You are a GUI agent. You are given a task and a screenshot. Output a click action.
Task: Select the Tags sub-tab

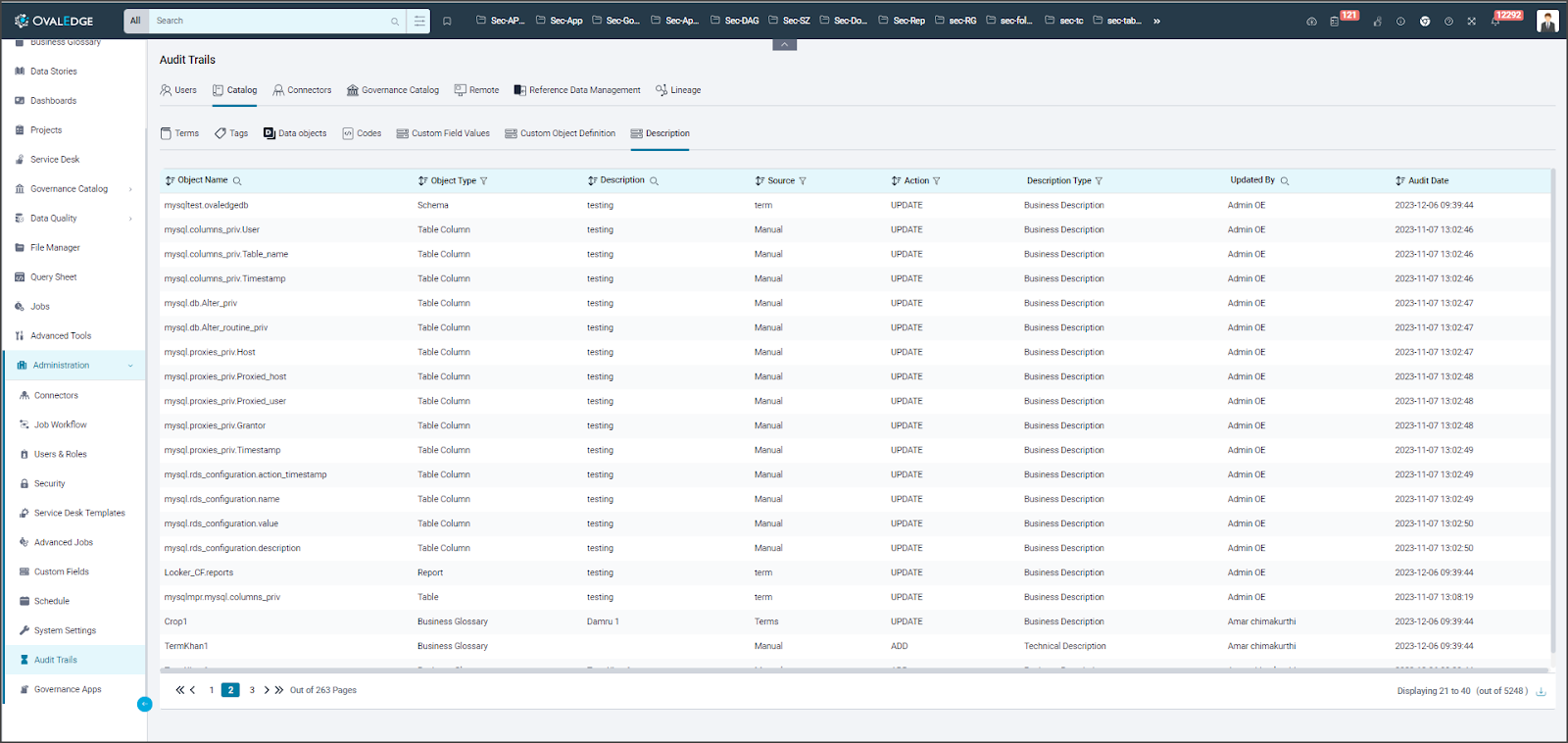[231, 133]
